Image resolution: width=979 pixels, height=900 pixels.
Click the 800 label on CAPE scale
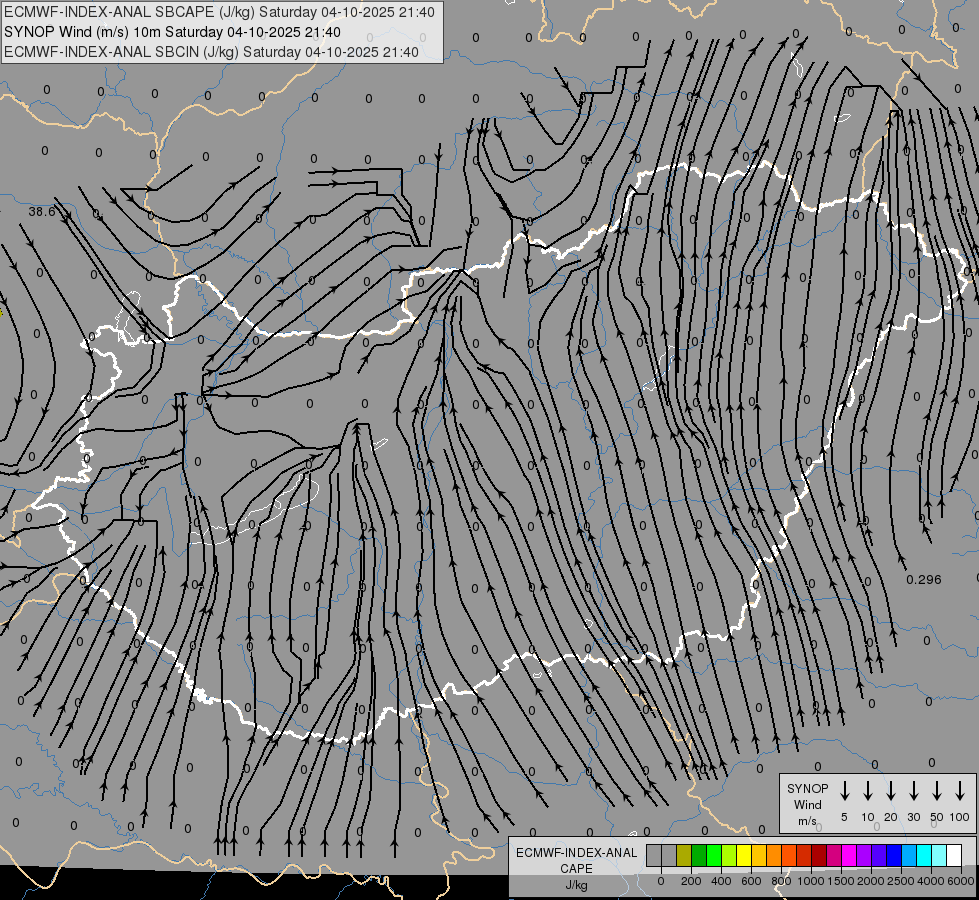coord(781,881)
